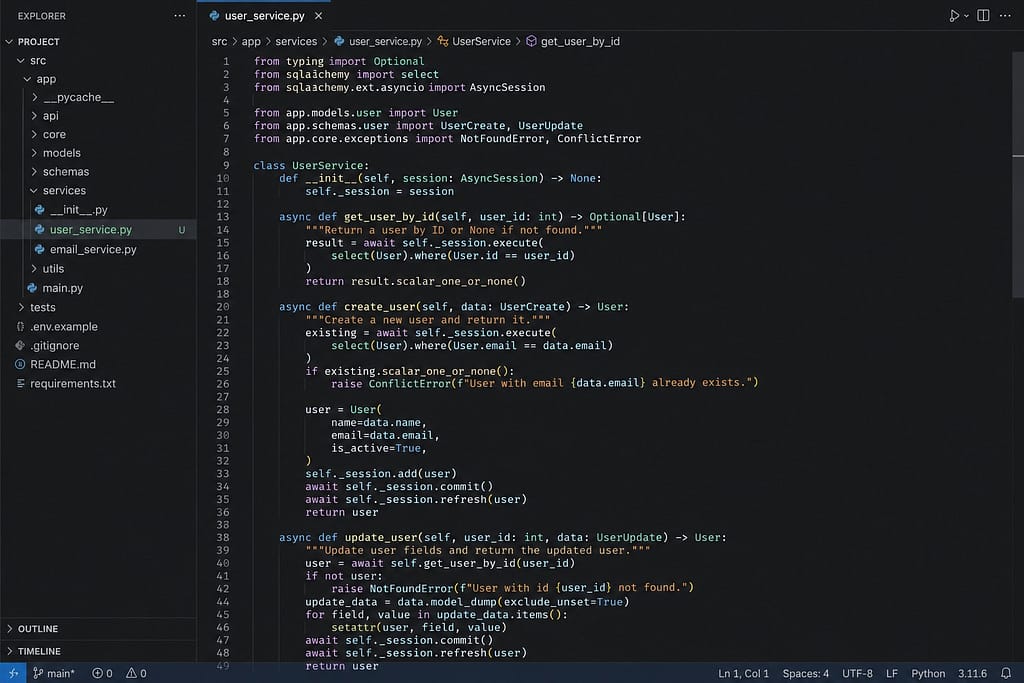This screenshot has width=1024, height=683.
Task: Click the main* git branch indicator
Action: click(54, 673)
